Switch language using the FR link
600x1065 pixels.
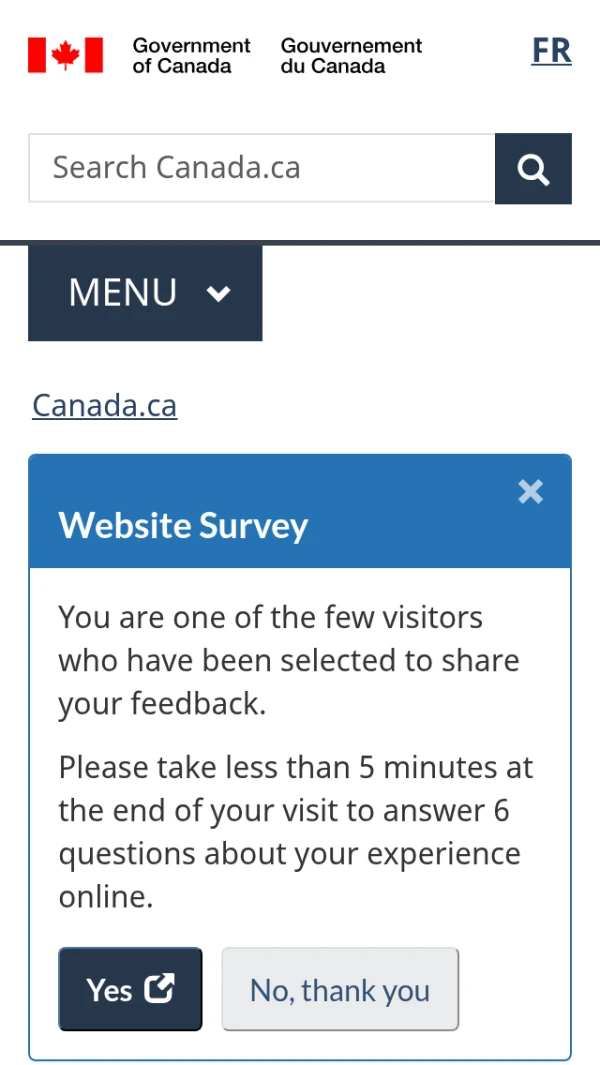coord(551,50)
